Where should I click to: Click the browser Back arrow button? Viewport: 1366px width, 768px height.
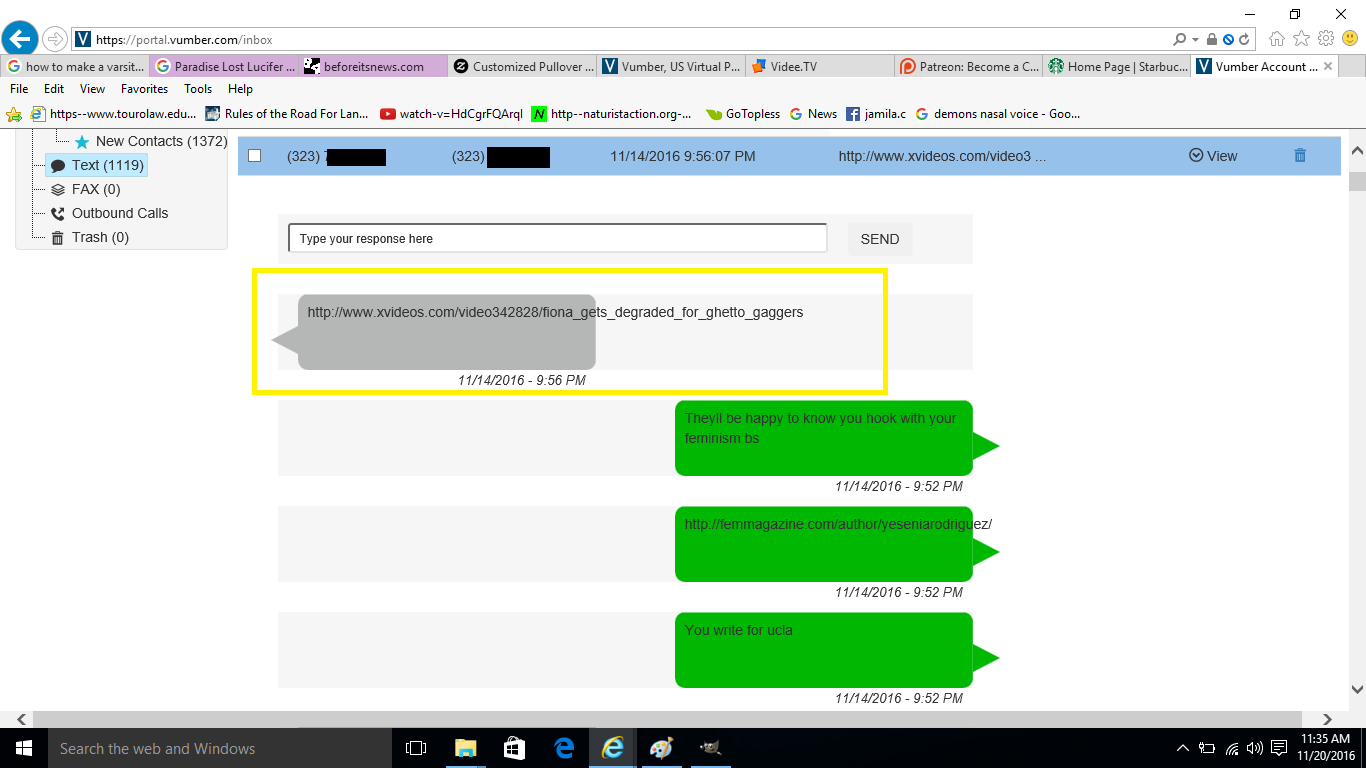[19, 39]
